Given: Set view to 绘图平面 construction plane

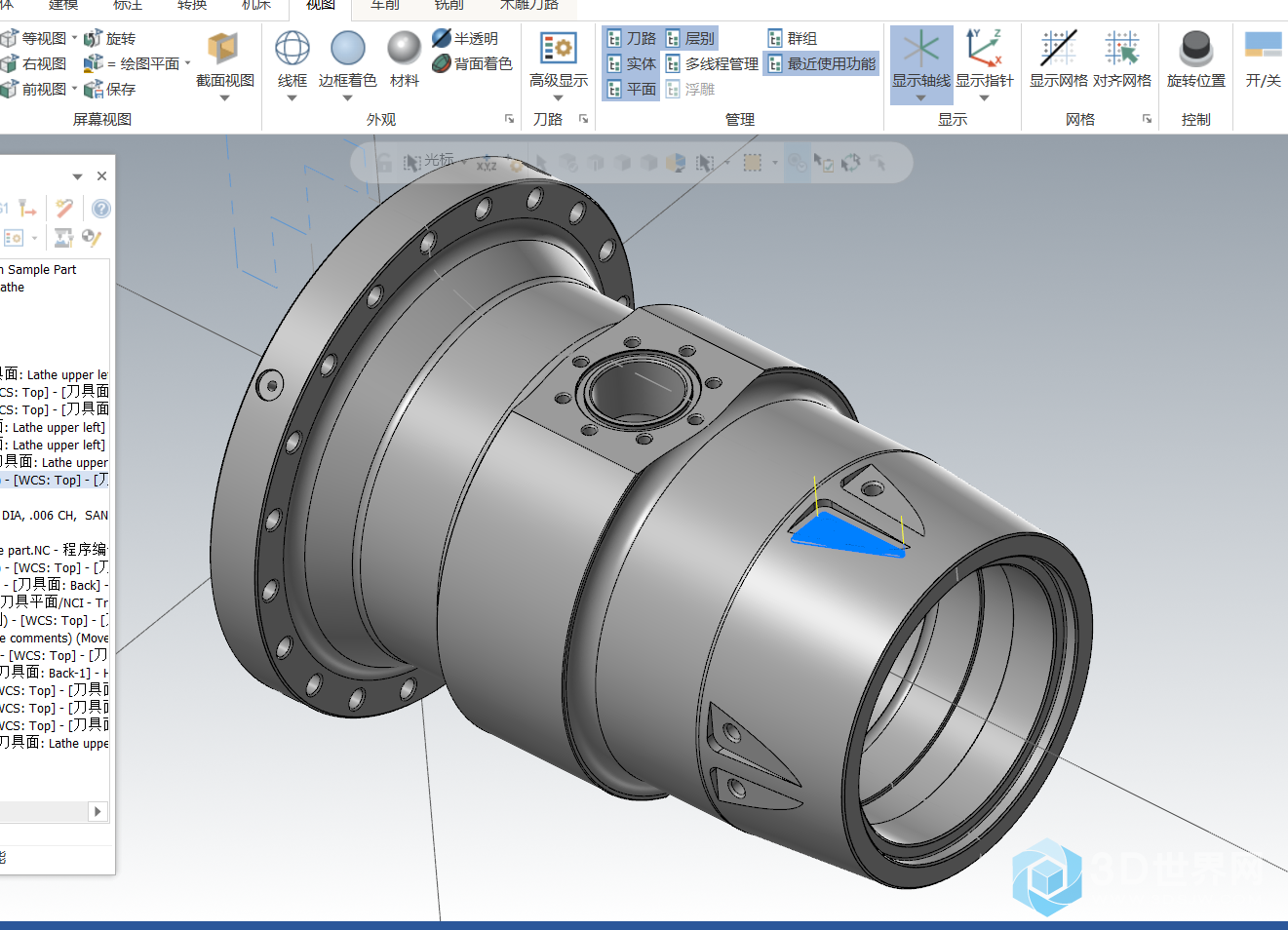Looking at the screenshot, I should point(132,63).
